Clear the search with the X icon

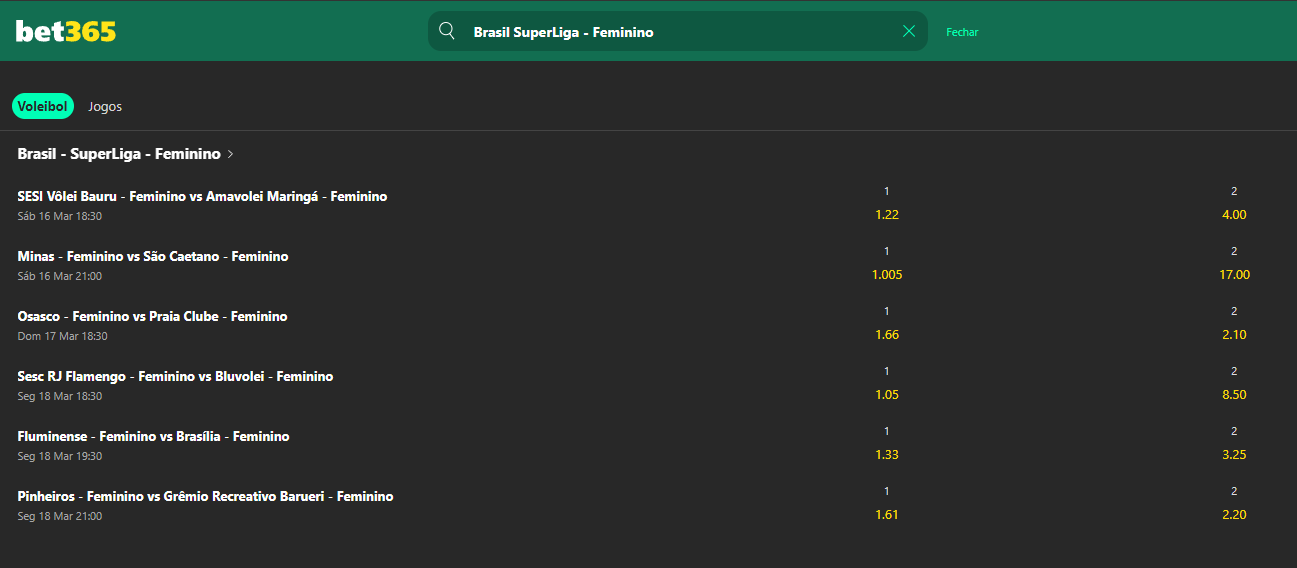pyautogui.click(x=909, y=31)
